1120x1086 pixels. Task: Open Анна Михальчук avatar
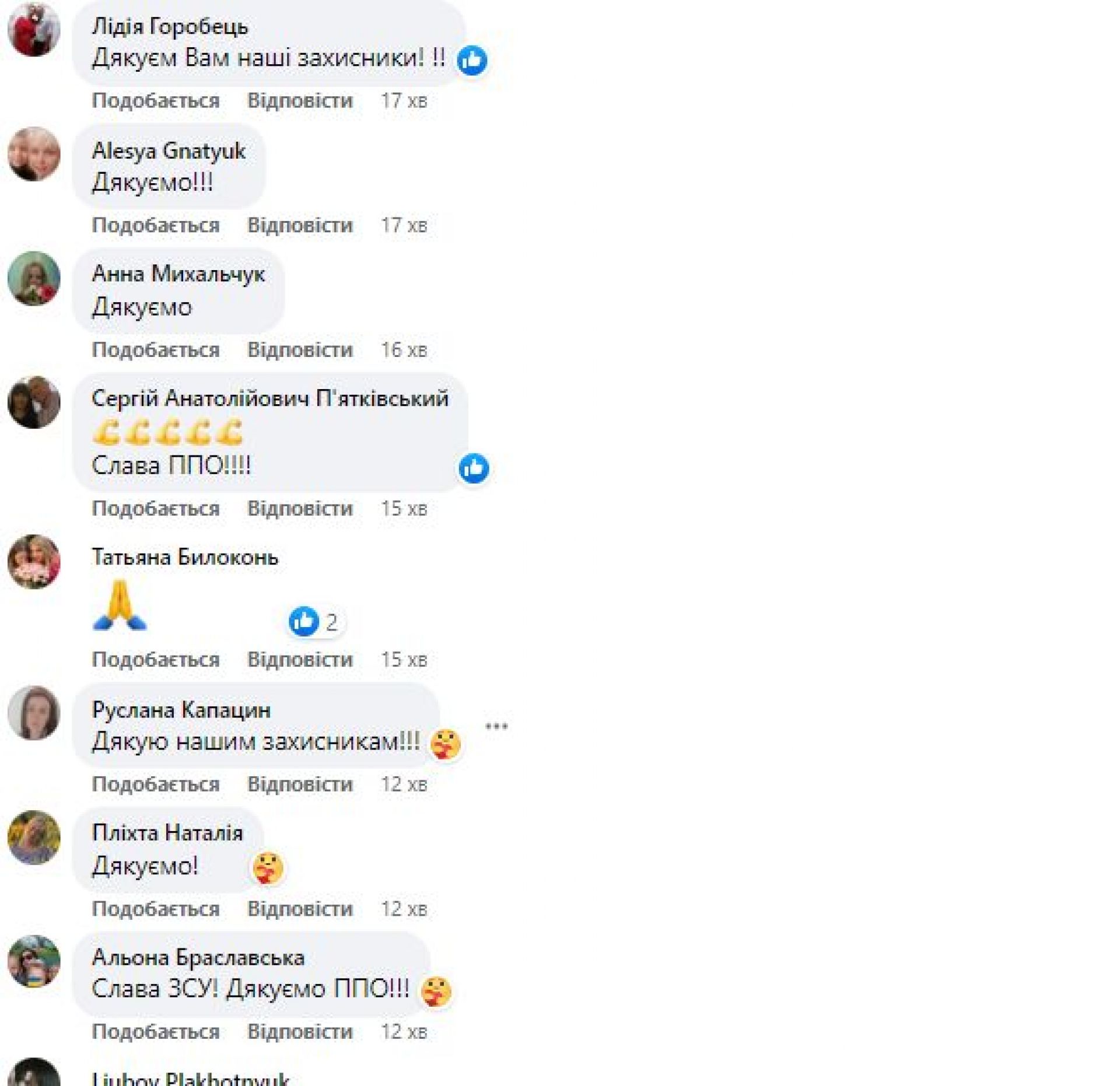click(34, 278)
